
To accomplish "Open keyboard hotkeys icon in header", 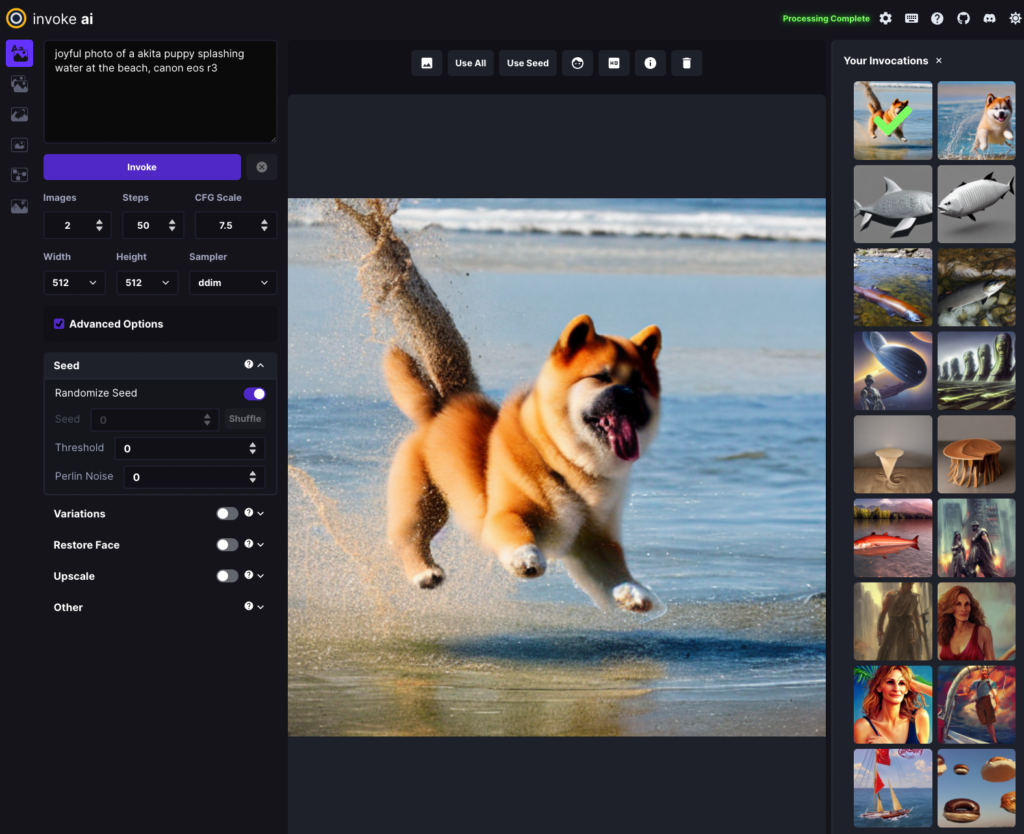I will tap(911, 18).
